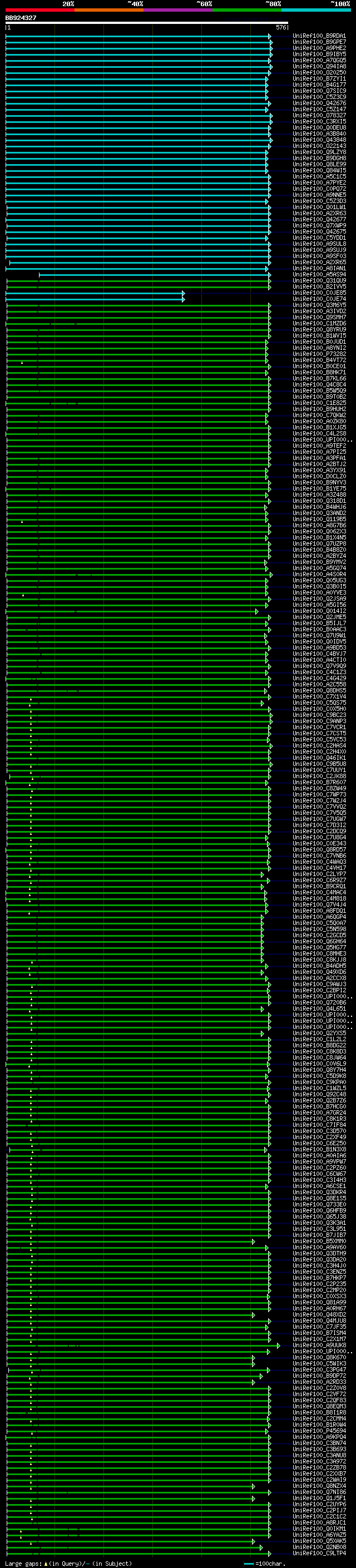The image size is (356, 1568).
Task: Click the Large gaps legend text
Action: [68, 1564]
